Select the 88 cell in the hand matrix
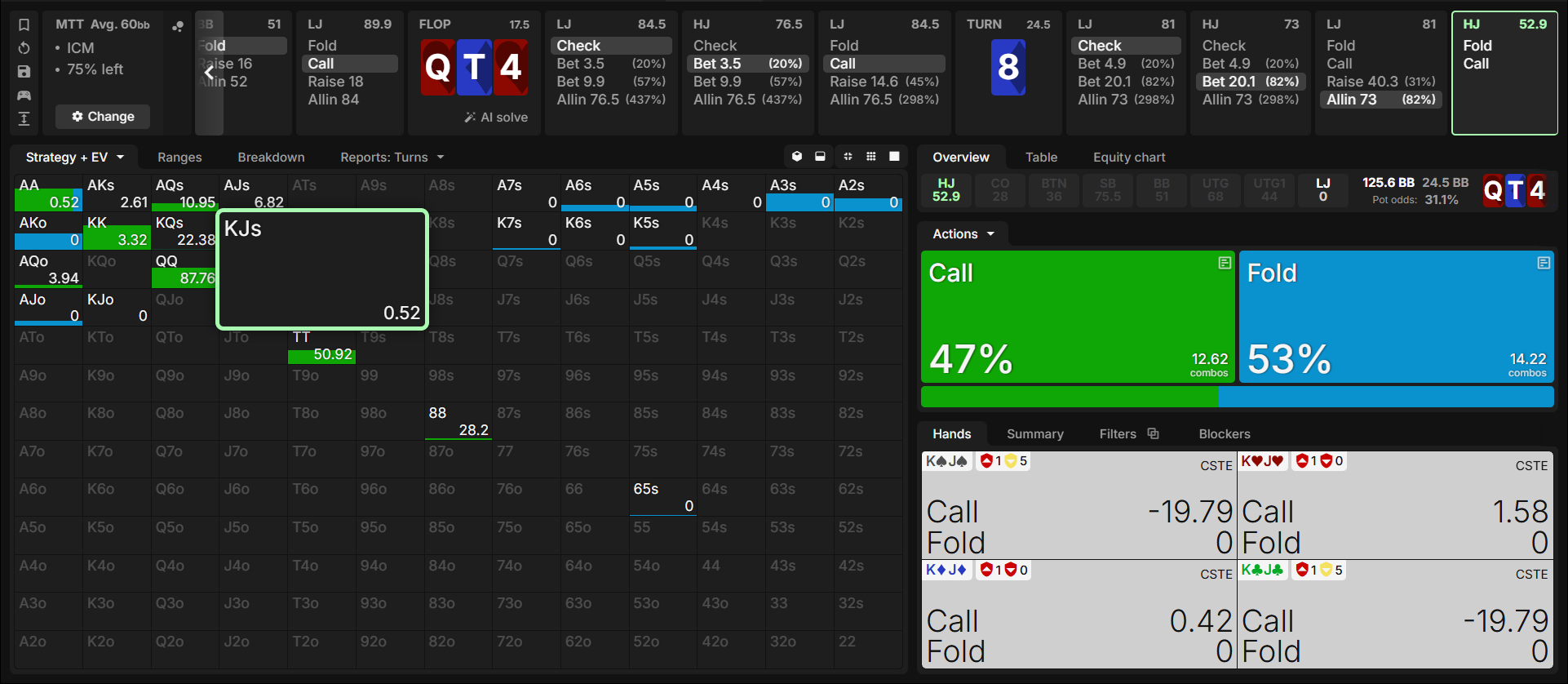The width and height of the screenshot is (1568, 684). [458, 421]
